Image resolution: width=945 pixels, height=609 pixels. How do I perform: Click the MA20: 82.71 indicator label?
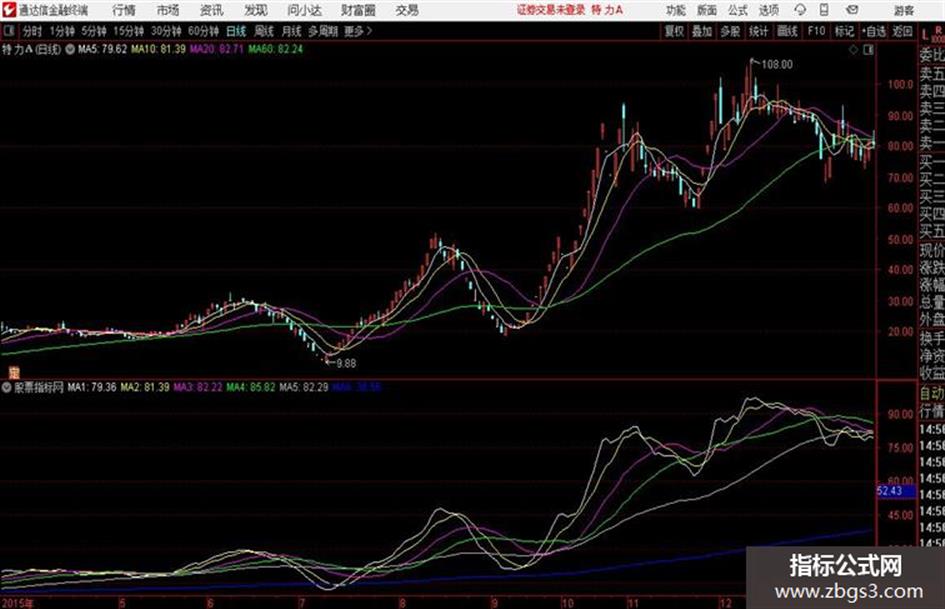coord(217,49)
